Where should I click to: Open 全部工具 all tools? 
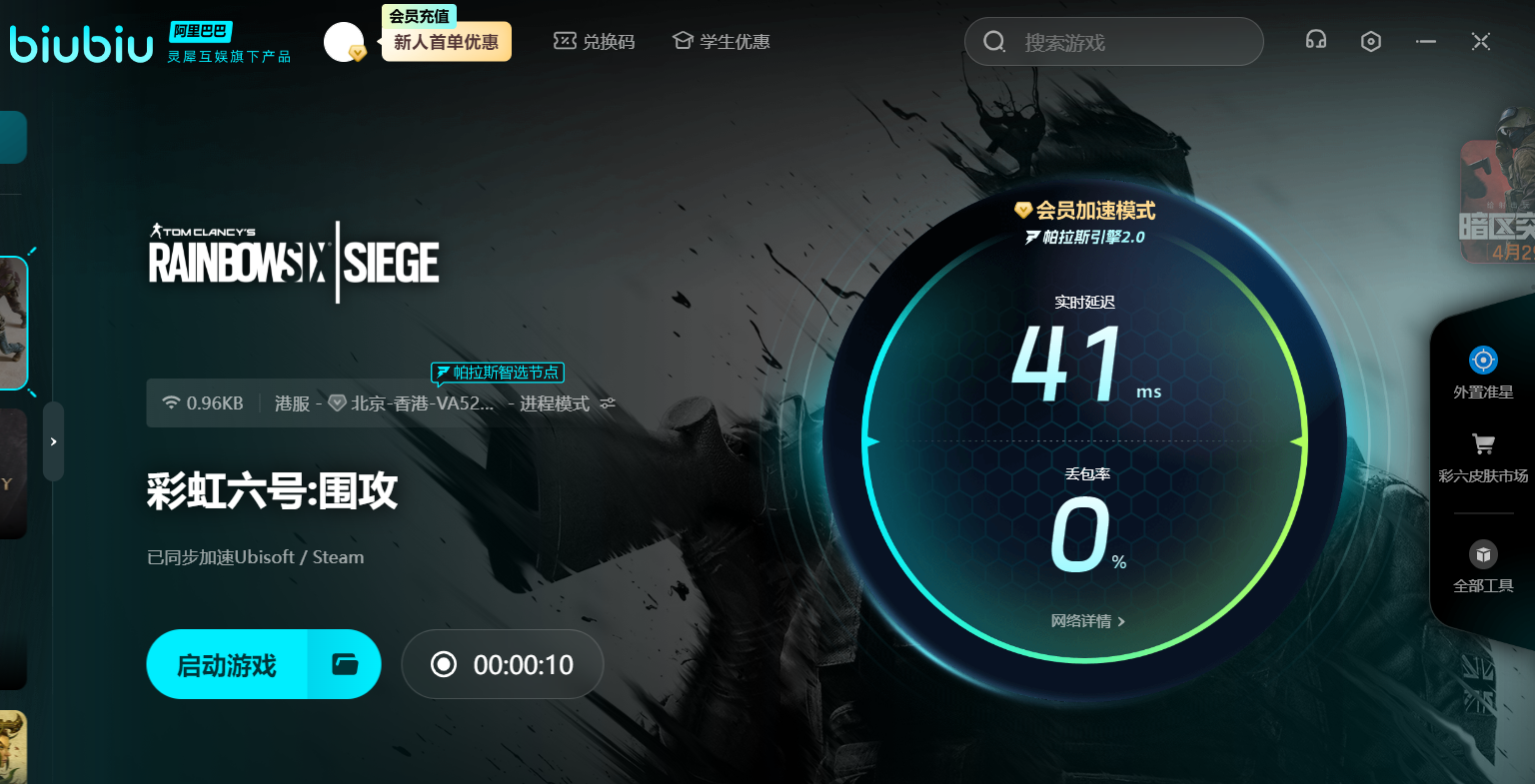click(1483, 567)
